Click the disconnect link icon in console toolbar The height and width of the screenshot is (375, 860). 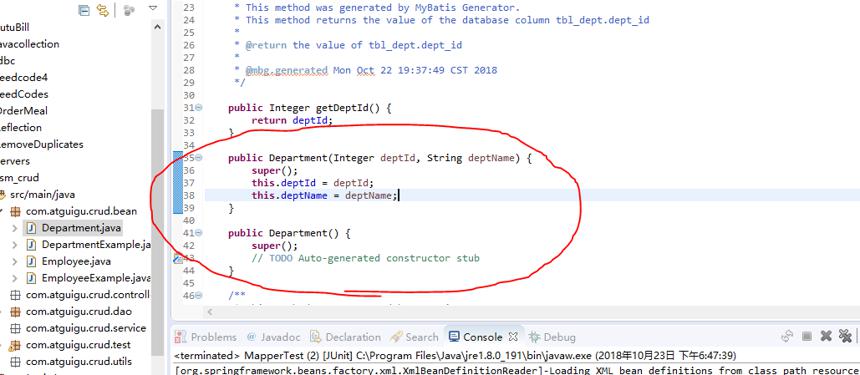[x=788, y=336]
